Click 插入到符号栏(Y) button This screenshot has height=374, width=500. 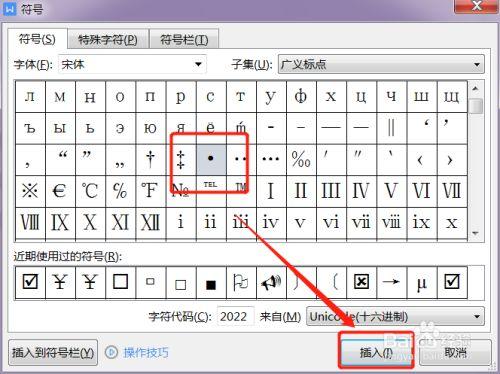pyautogui.click(x=53, y=353)
